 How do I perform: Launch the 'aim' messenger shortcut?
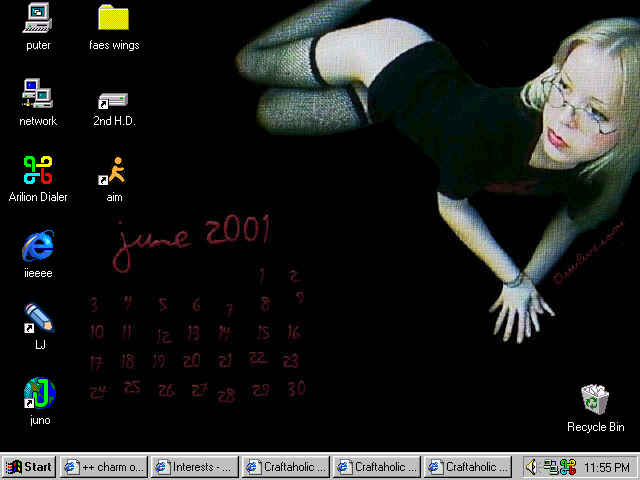(x=114, y=171)
